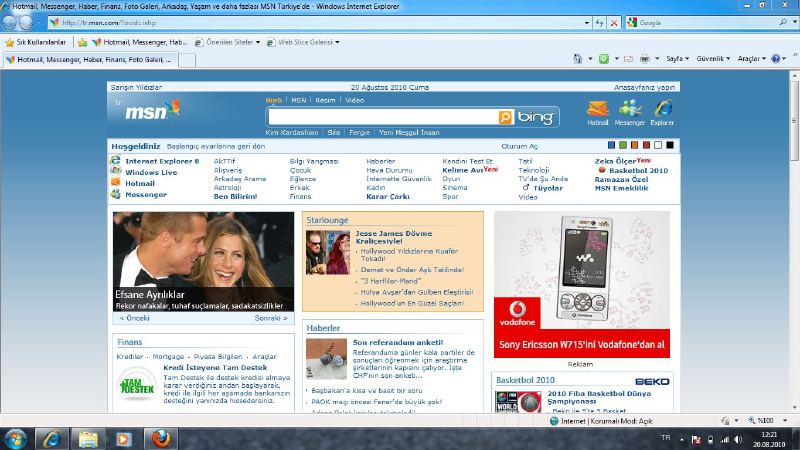Click the search magnifier in Google box
The width and height of the screenshot is (800, 450).
click(783, 22)
